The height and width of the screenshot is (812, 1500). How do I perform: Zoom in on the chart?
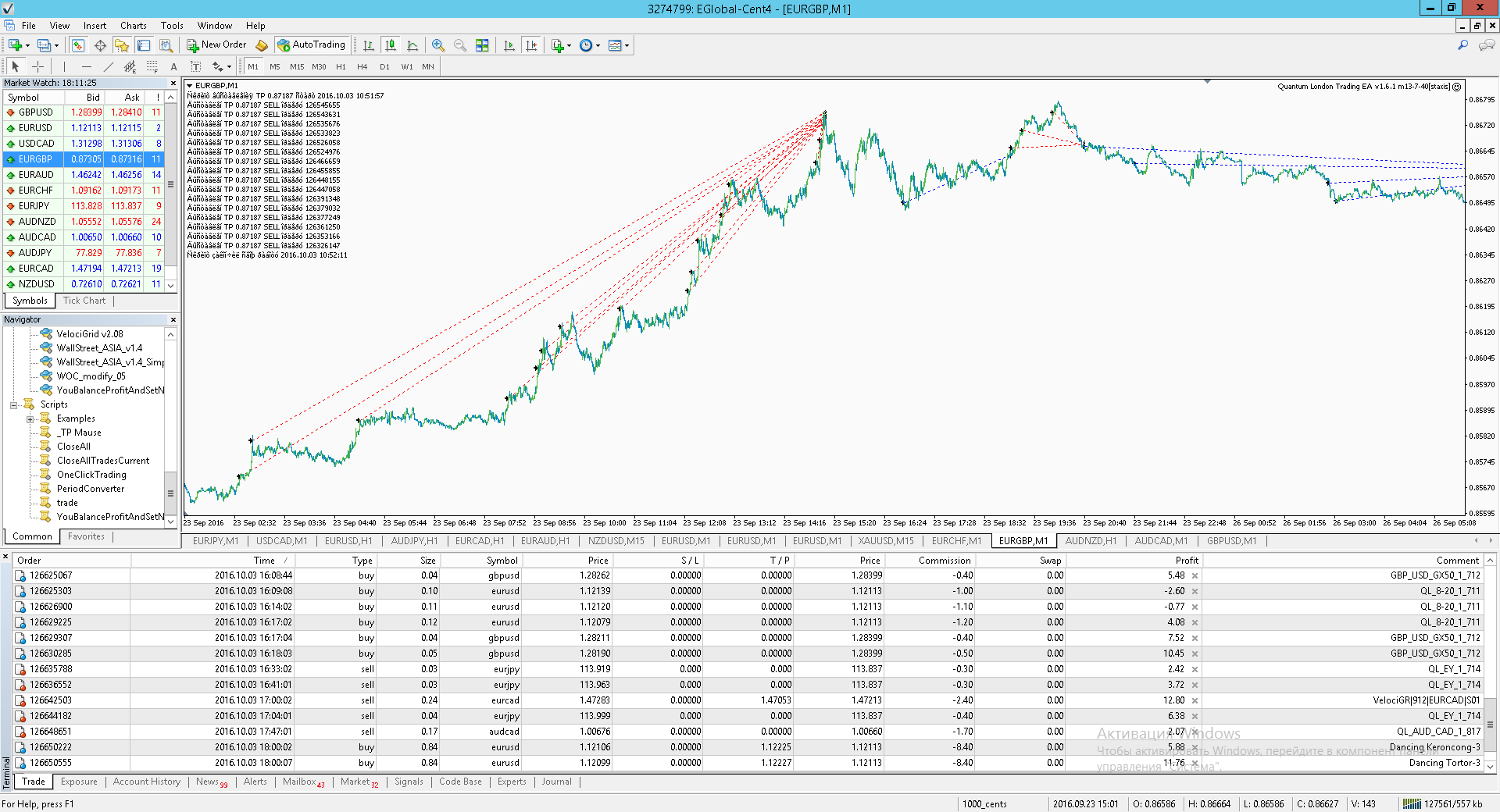[x=438, y=45]
